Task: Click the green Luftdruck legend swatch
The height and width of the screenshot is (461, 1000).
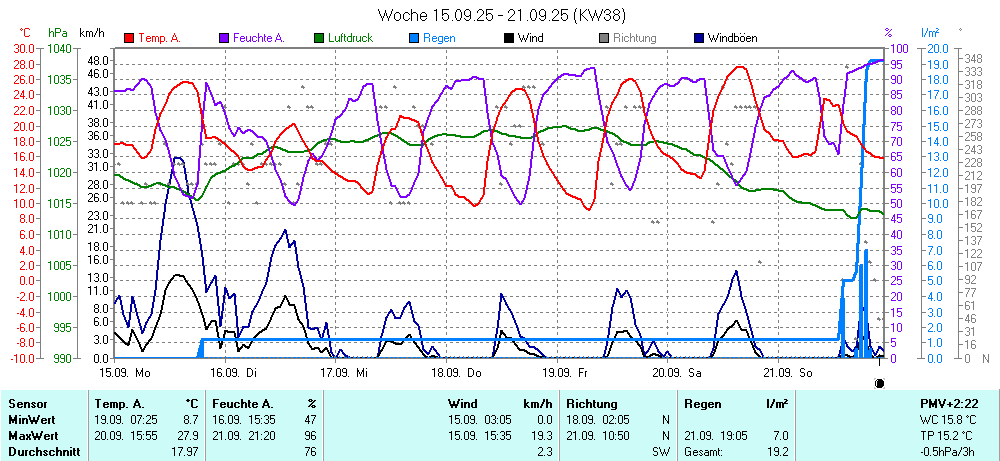Action: coord(320,38)
